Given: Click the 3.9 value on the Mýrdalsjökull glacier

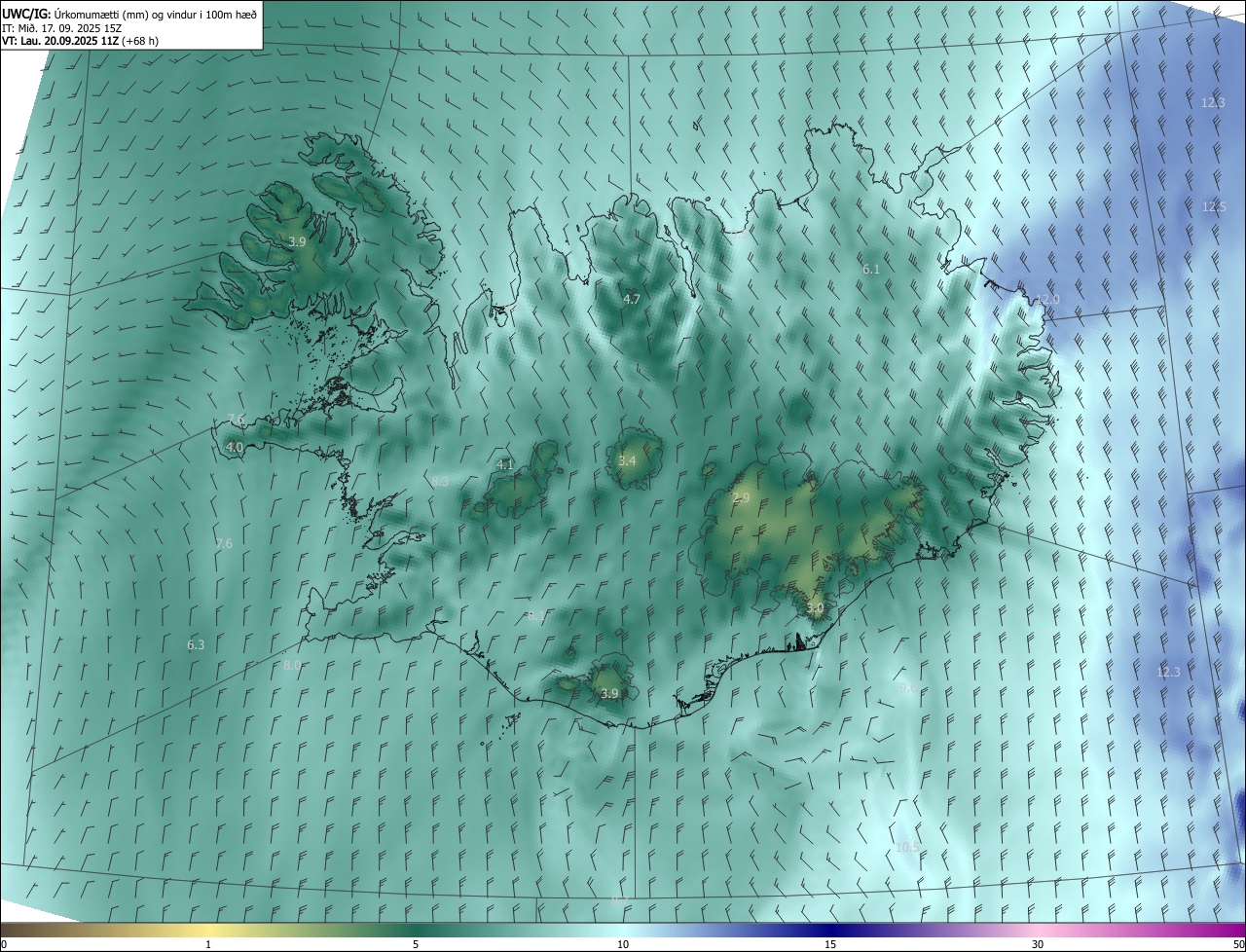Looking at the screenshot, I should (609, 693).
